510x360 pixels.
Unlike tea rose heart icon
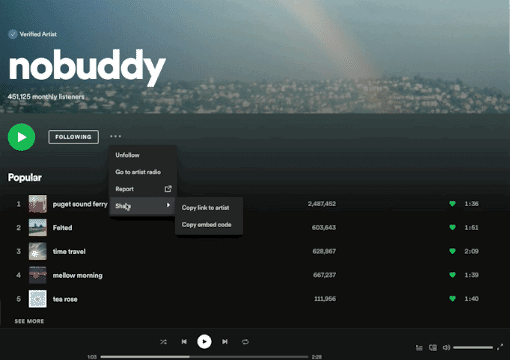[x=452, y=299]
